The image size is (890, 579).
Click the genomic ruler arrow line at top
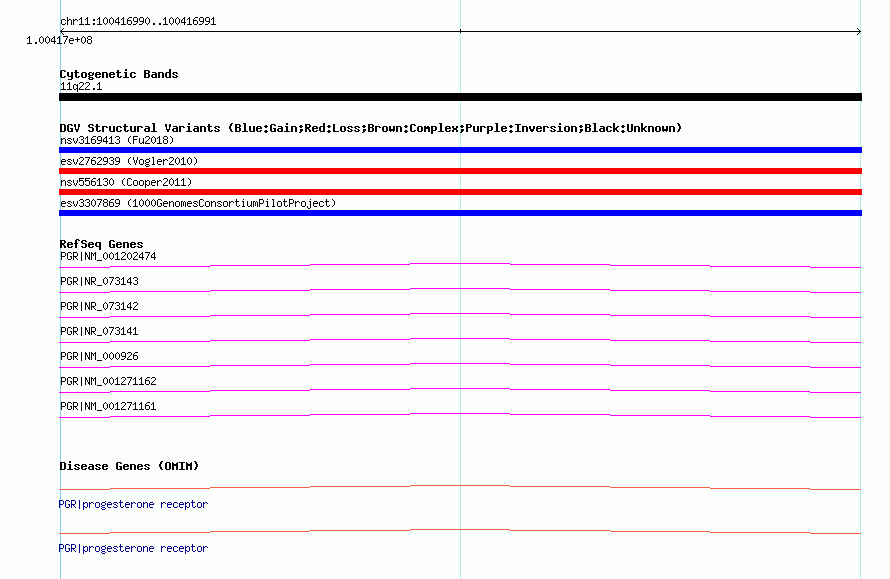[460, 31]
